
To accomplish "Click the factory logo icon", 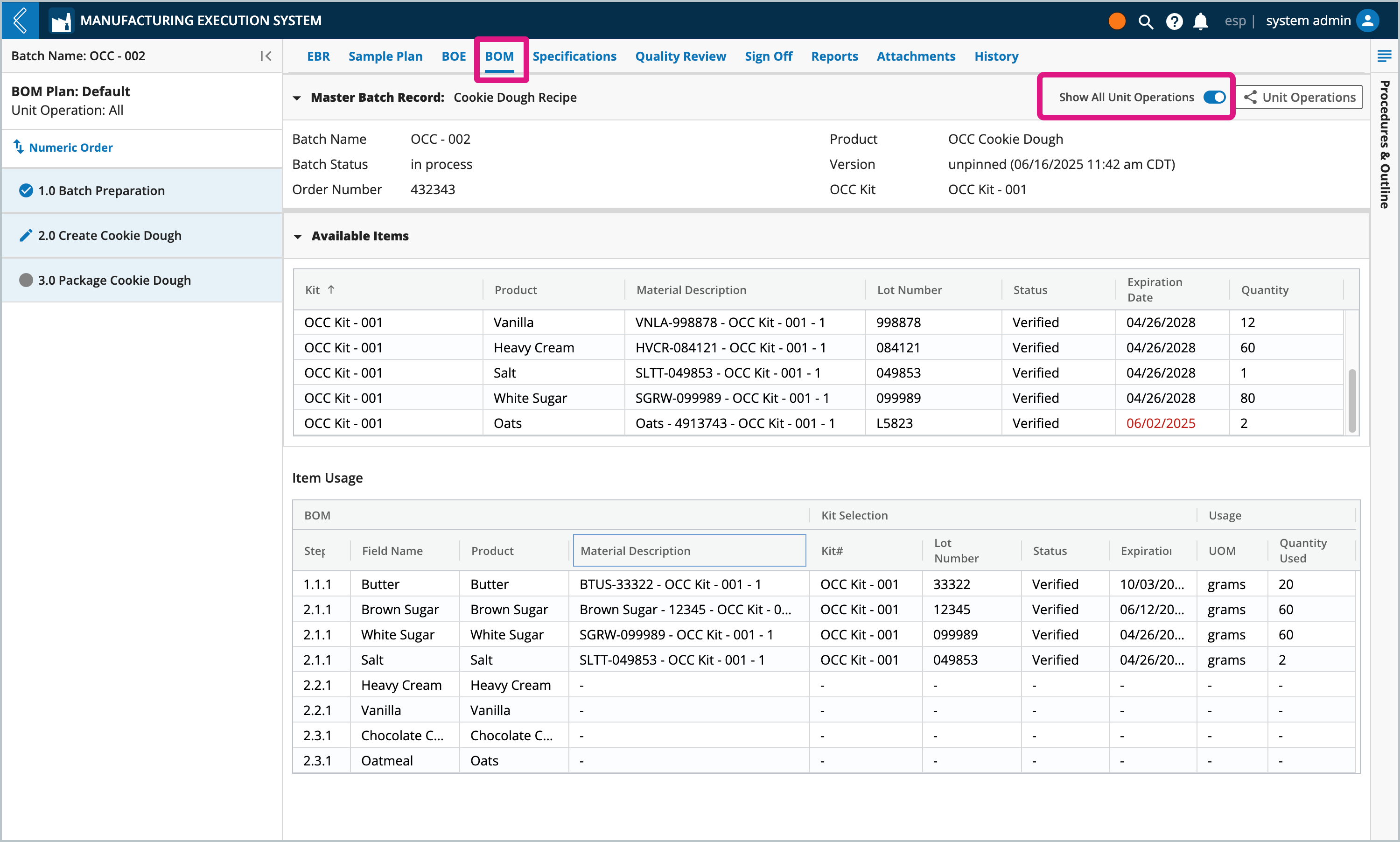I will coord(61,21).
